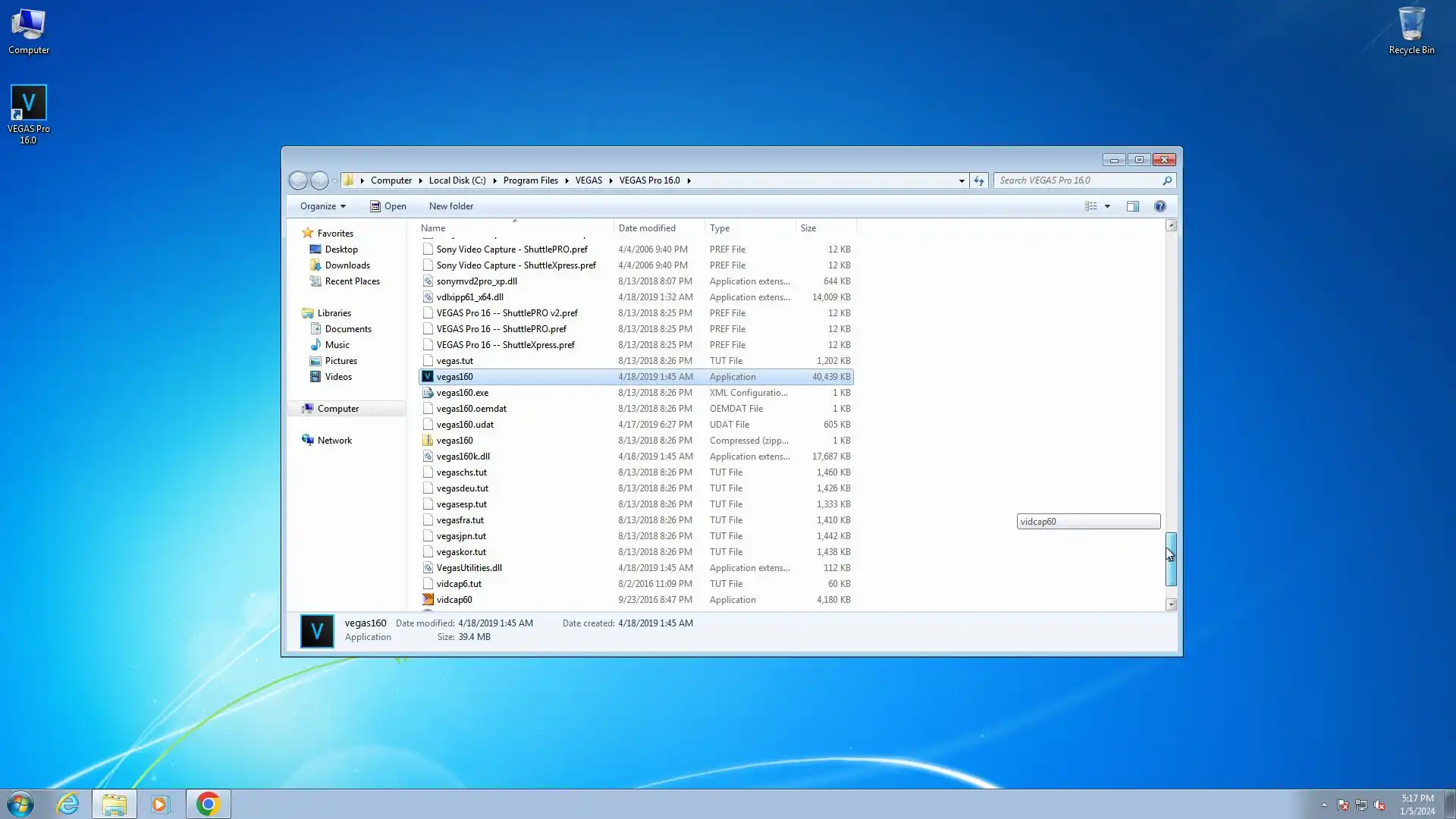
Task: Open the change view dropdown arrow
Action: pyautogui.click(x=1107, y=206)
